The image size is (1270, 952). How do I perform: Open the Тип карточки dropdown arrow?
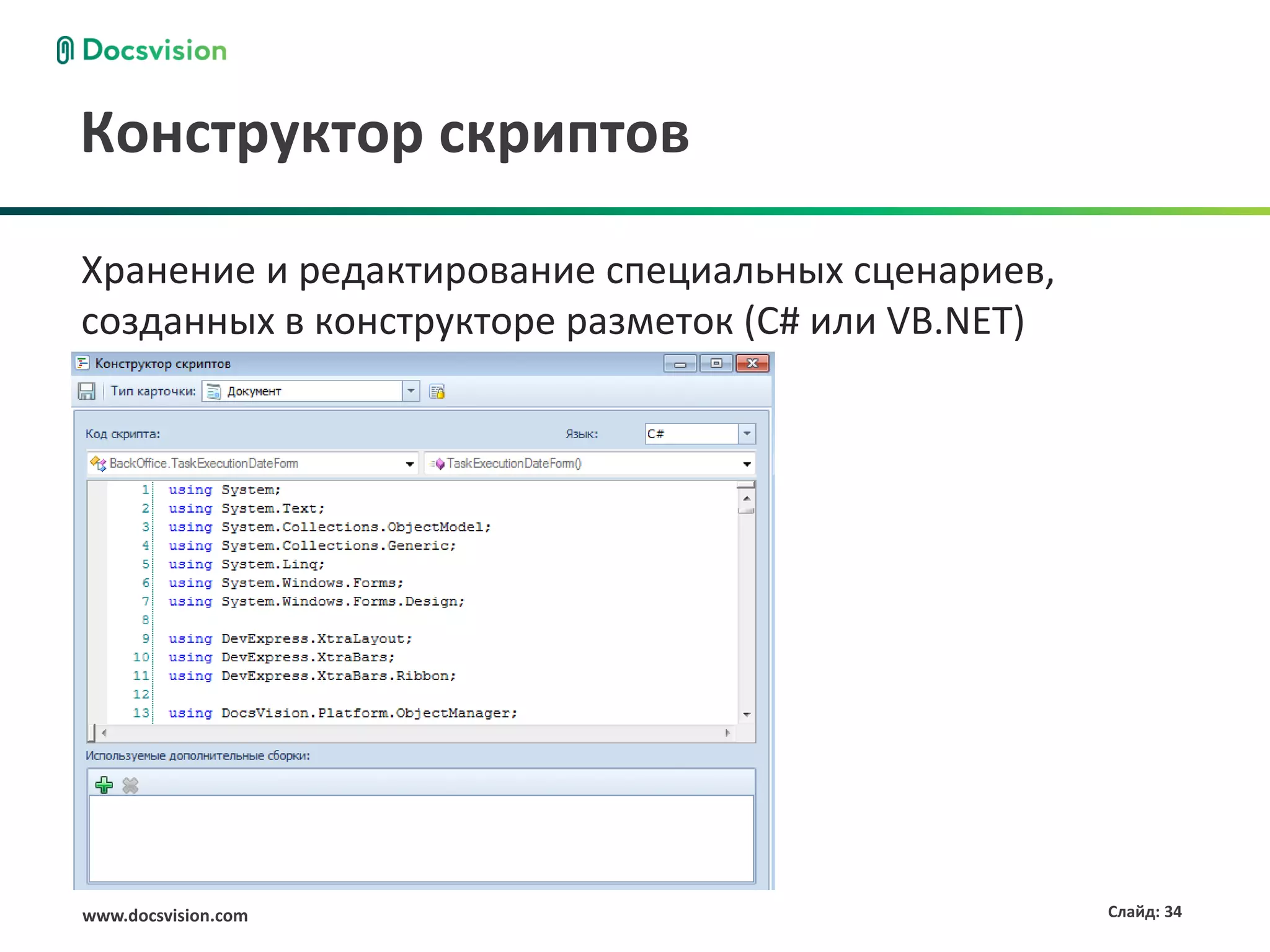tap(411, 391)
